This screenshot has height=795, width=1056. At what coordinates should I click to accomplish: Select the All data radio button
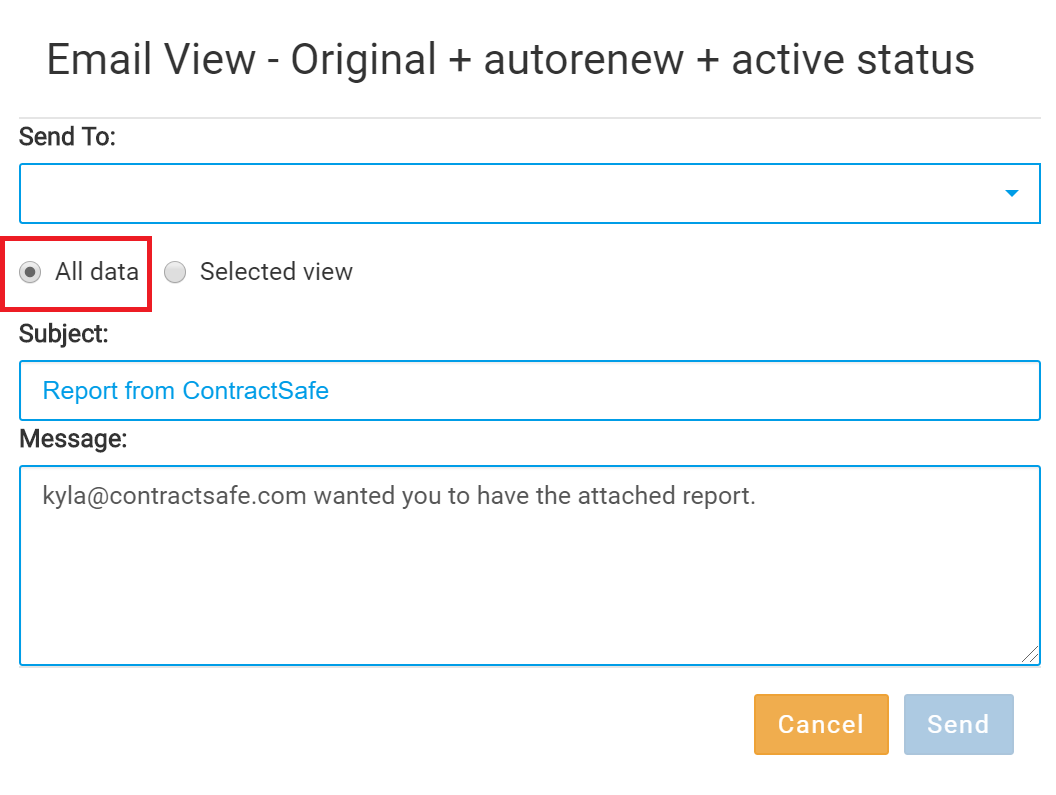30,272
